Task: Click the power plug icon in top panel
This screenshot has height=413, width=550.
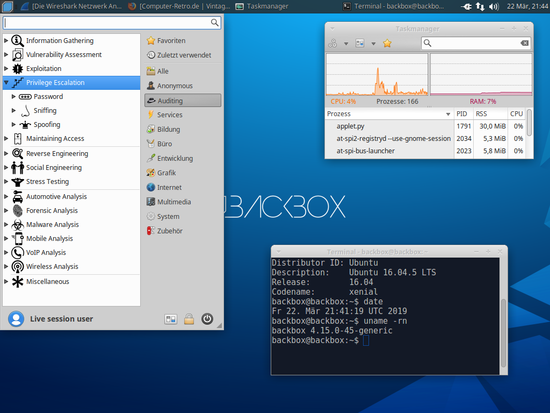Action: tap(466, 6)
